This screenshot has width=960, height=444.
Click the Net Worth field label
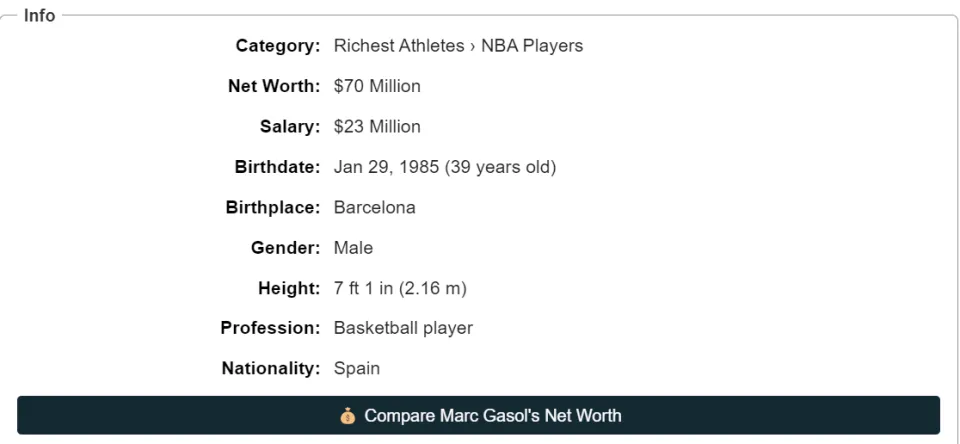(x=274, y=86)
